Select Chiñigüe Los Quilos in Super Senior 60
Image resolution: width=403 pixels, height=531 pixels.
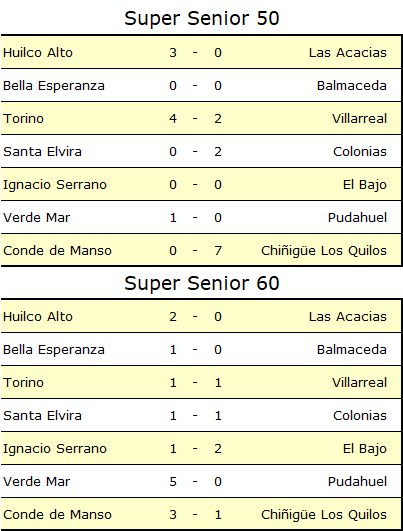tap(323, 515)
